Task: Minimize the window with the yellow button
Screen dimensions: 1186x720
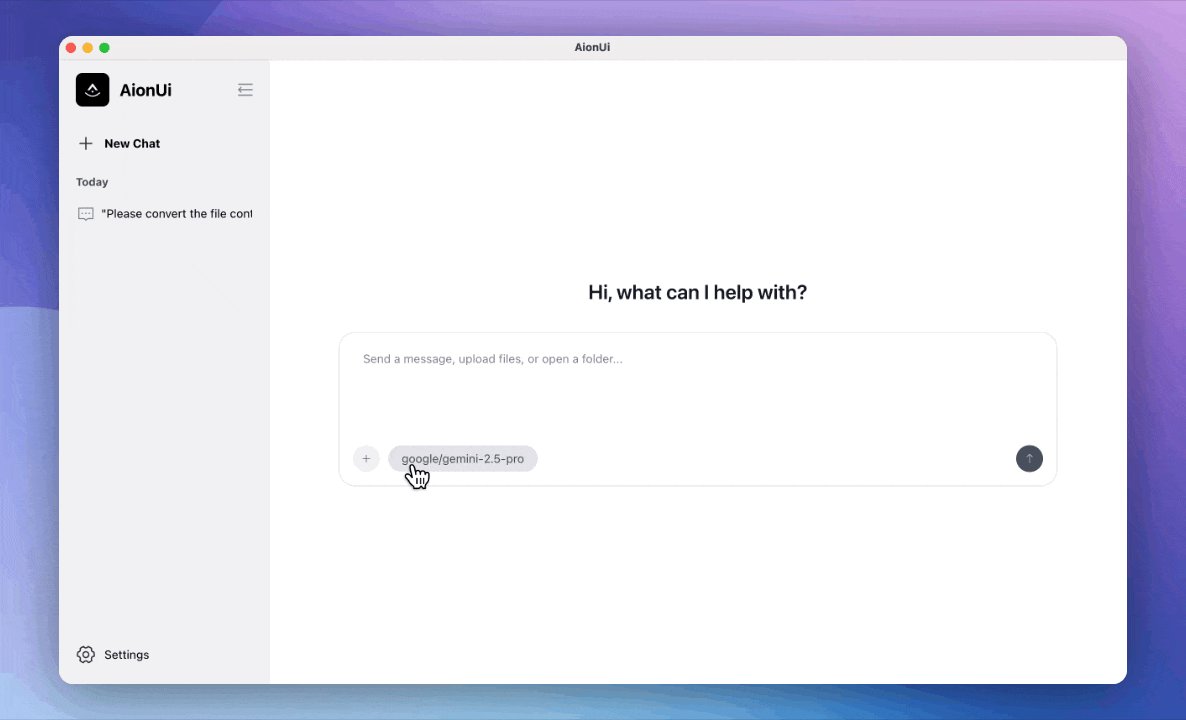Action: [x=88, y=48]
